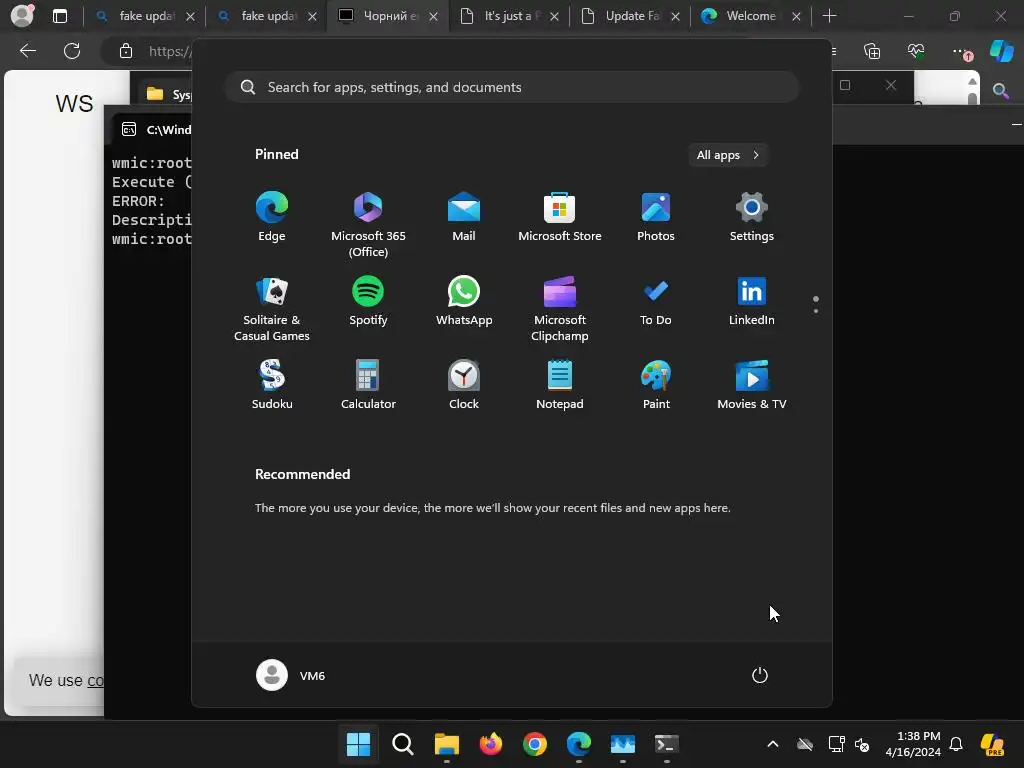Open Edge Collections button
The height and width of the screenshot is (768, 1024).
(x=872, y=51)
